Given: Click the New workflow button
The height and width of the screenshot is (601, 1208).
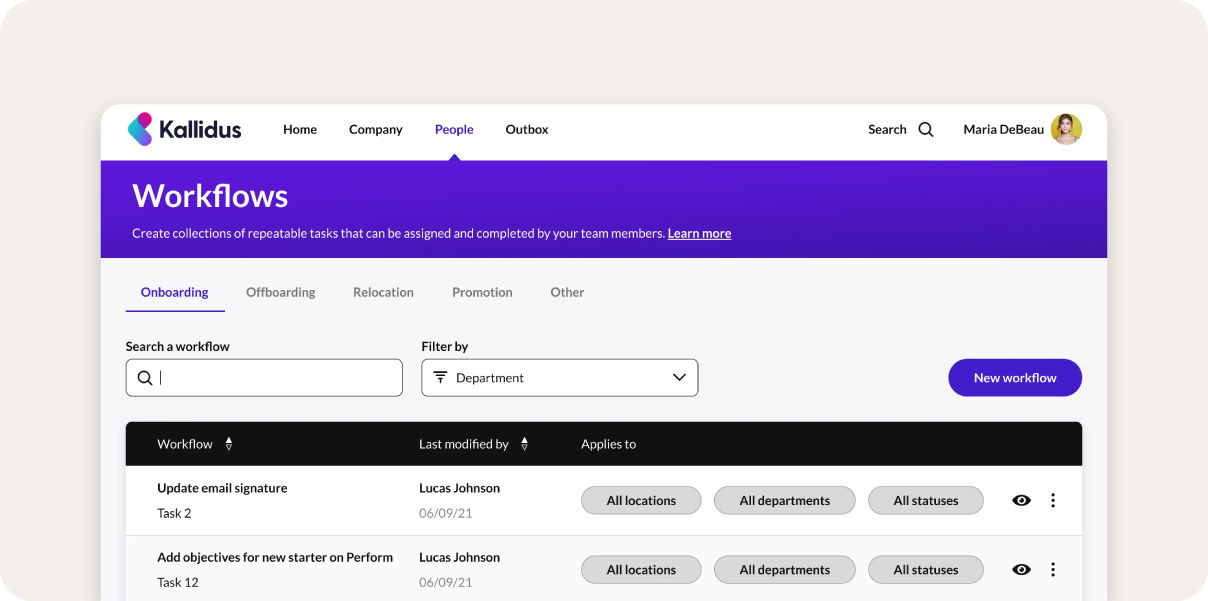Looking at the screenshot, I should [1015, 378].
